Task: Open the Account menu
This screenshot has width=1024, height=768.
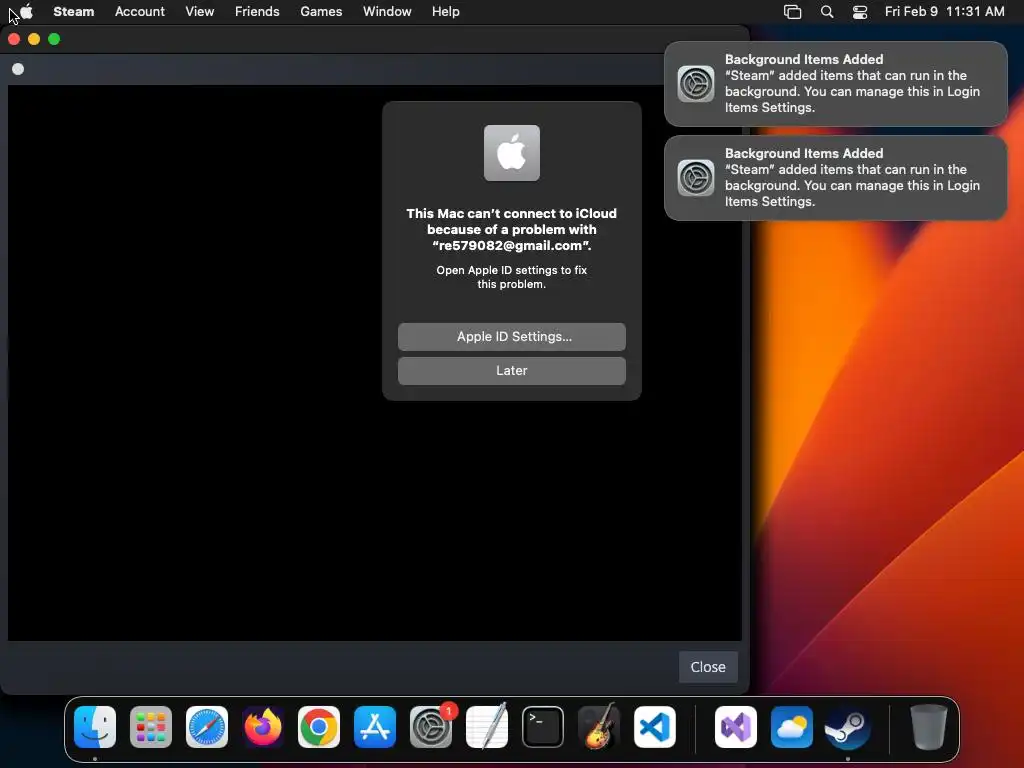Action: tap(140, 11)
